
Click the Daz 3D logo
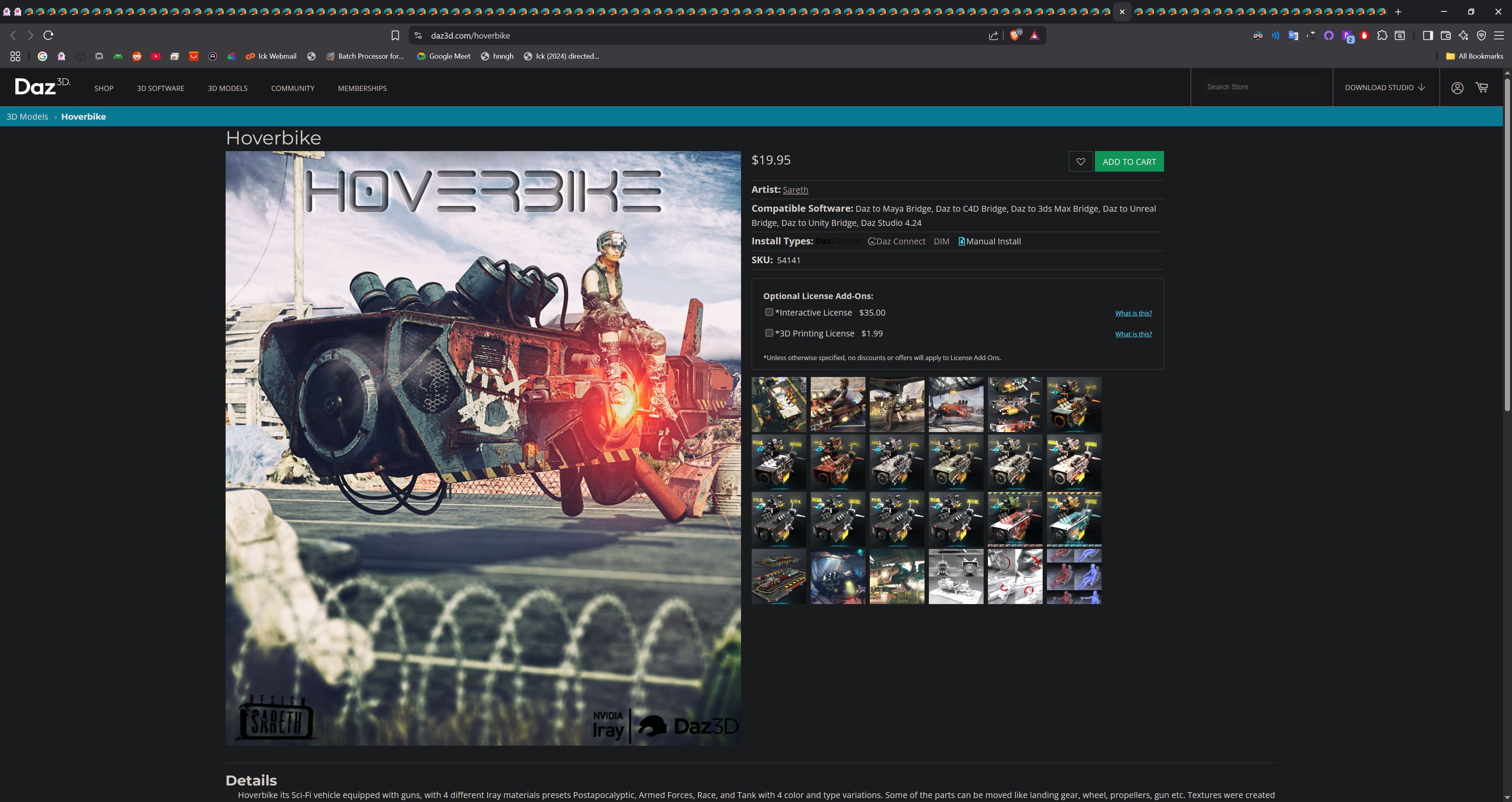[42, 86]
